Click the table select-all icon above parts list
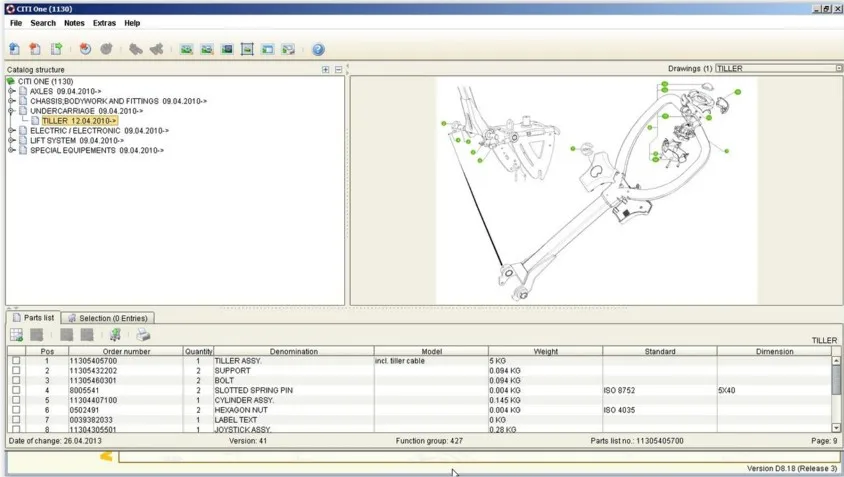Viewport: 844px width, 477px height. (x=16, y=335)
